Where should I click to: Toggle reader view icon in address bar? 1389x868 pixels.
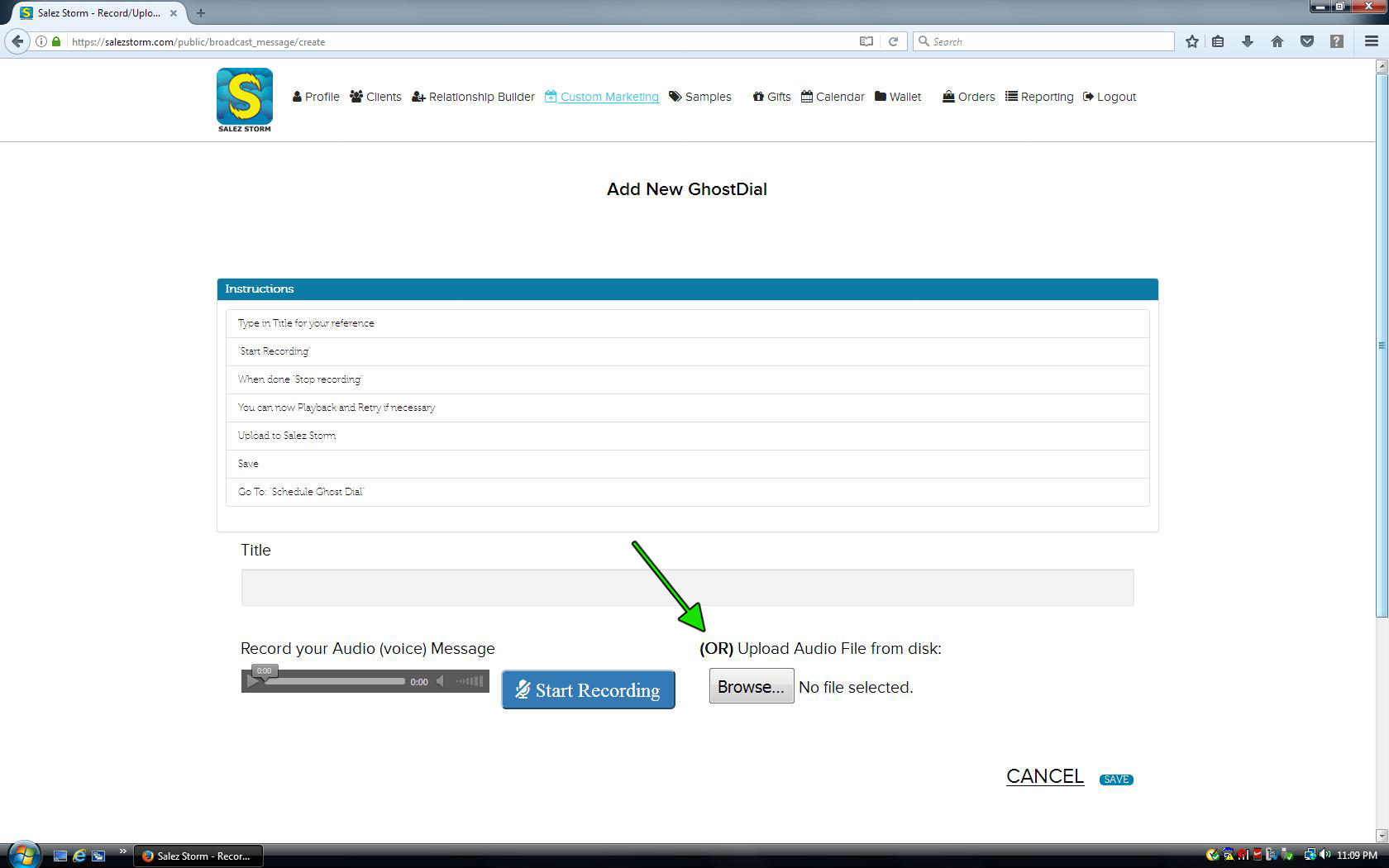[866, 41]
